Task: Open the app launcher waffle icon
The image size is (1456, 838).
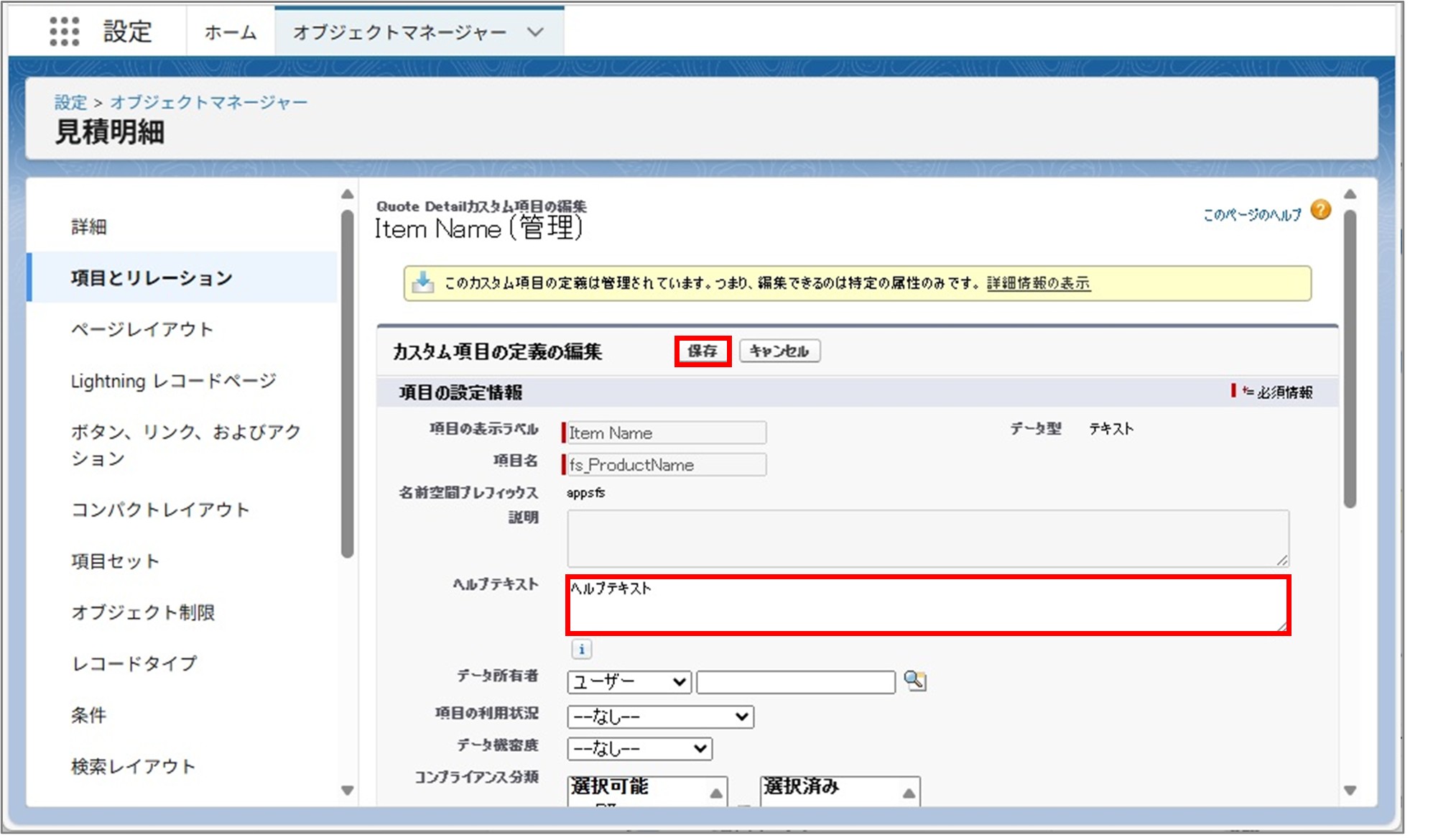Action: [x=66, y=32]
